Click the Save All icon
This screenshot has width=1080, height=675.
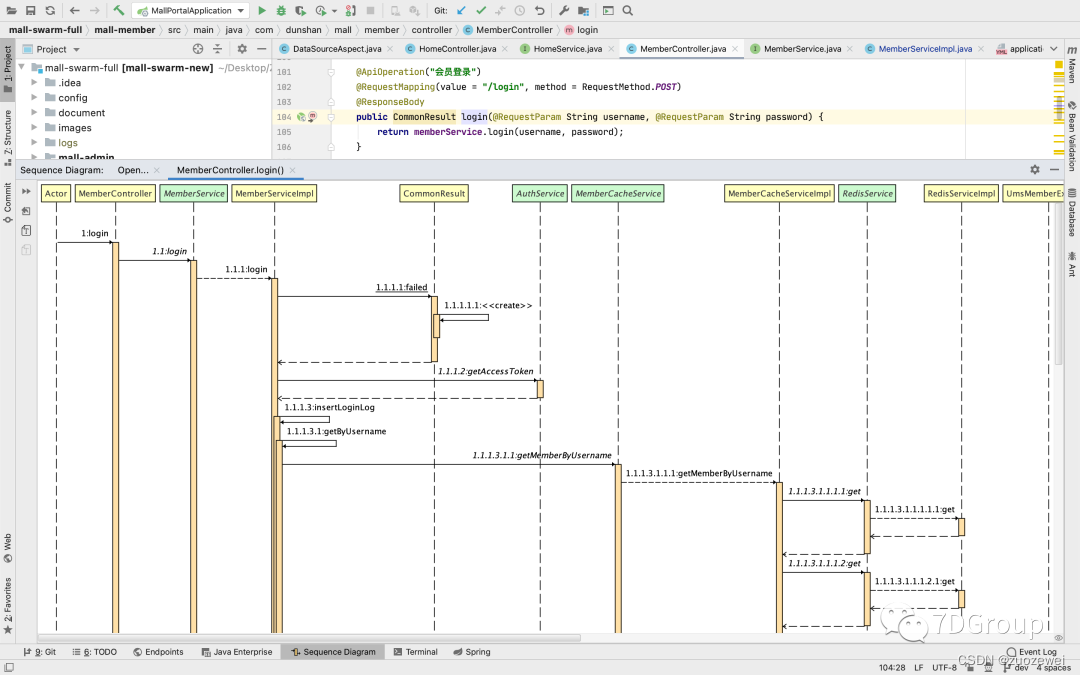pos(30,10)
